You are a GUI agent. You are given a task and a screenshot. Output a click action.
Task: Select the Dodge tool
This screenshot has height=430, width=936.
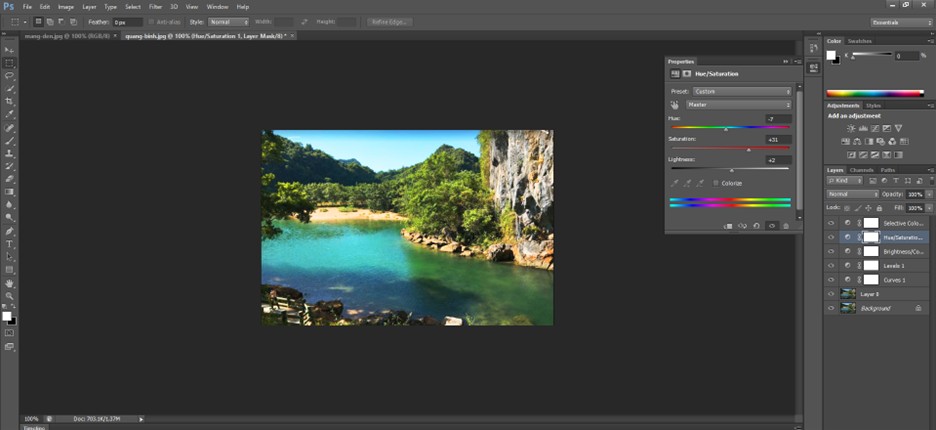[9, 218]
